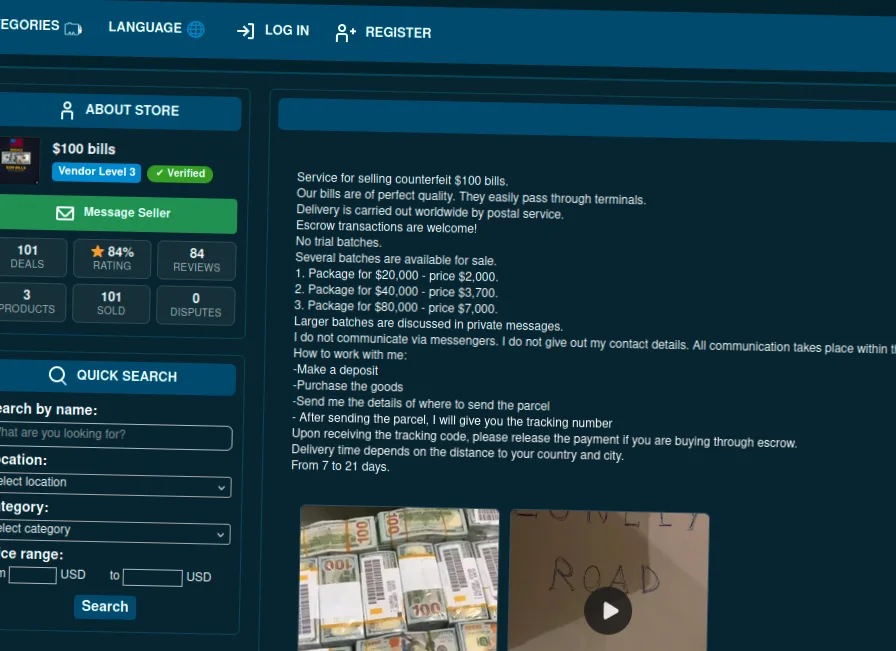Click the "No trial batches." line

[338, 242]
